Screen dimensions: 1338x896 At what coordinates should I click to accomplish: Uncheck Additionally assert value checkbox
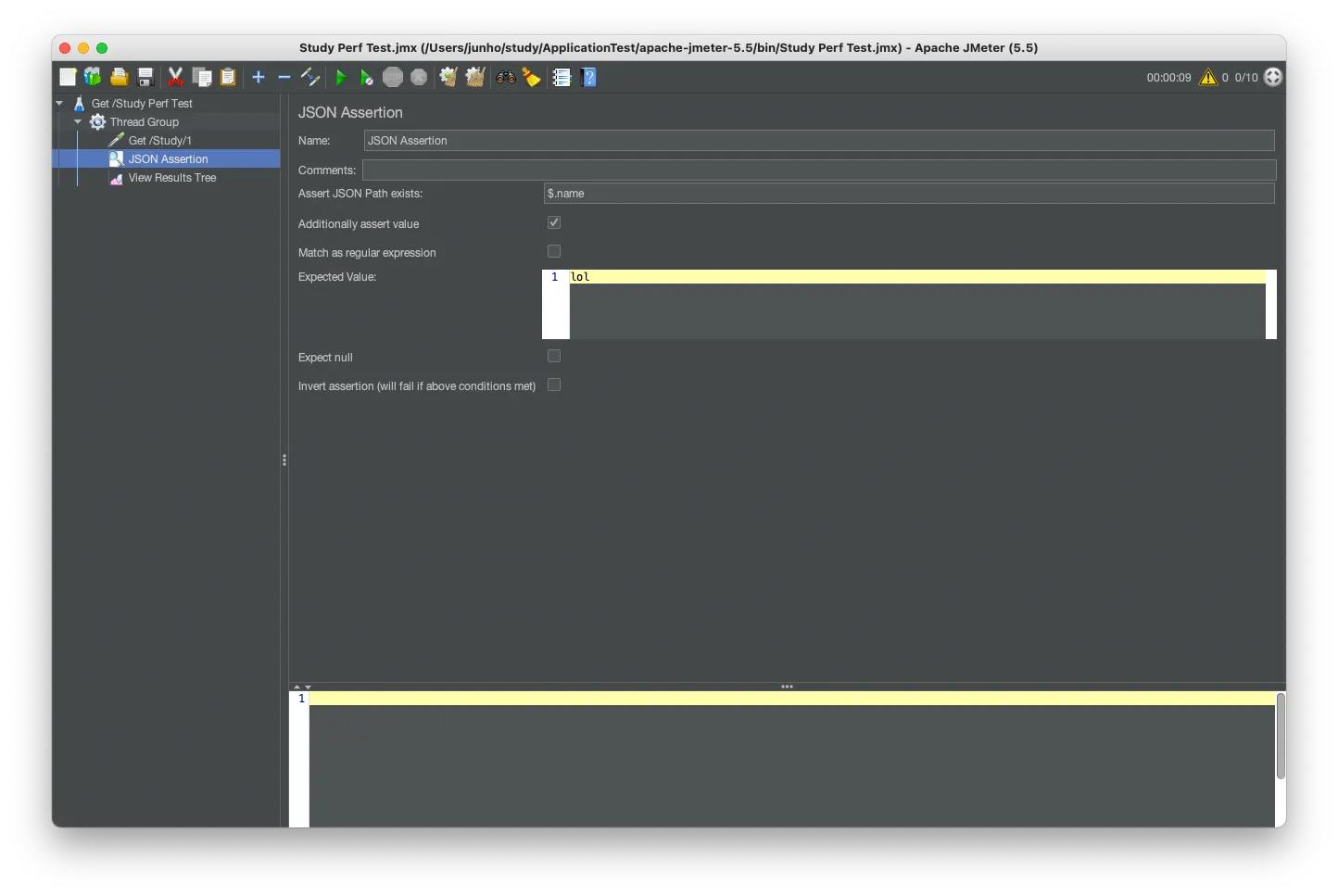click(x=554, y=223)
